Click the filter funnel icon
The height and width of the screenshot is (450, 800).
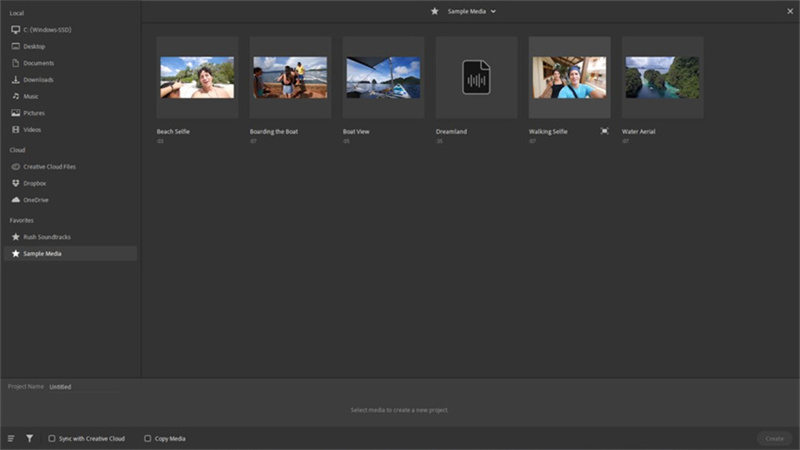coord(30,438)
